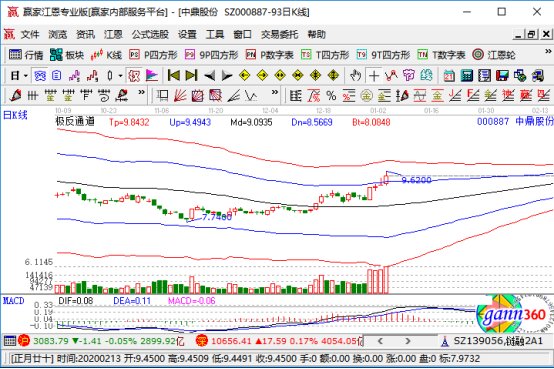This screenshot has height=369, width=554.
Task: Expand the Gann toolbar overflow chevron
Action: 275,92
